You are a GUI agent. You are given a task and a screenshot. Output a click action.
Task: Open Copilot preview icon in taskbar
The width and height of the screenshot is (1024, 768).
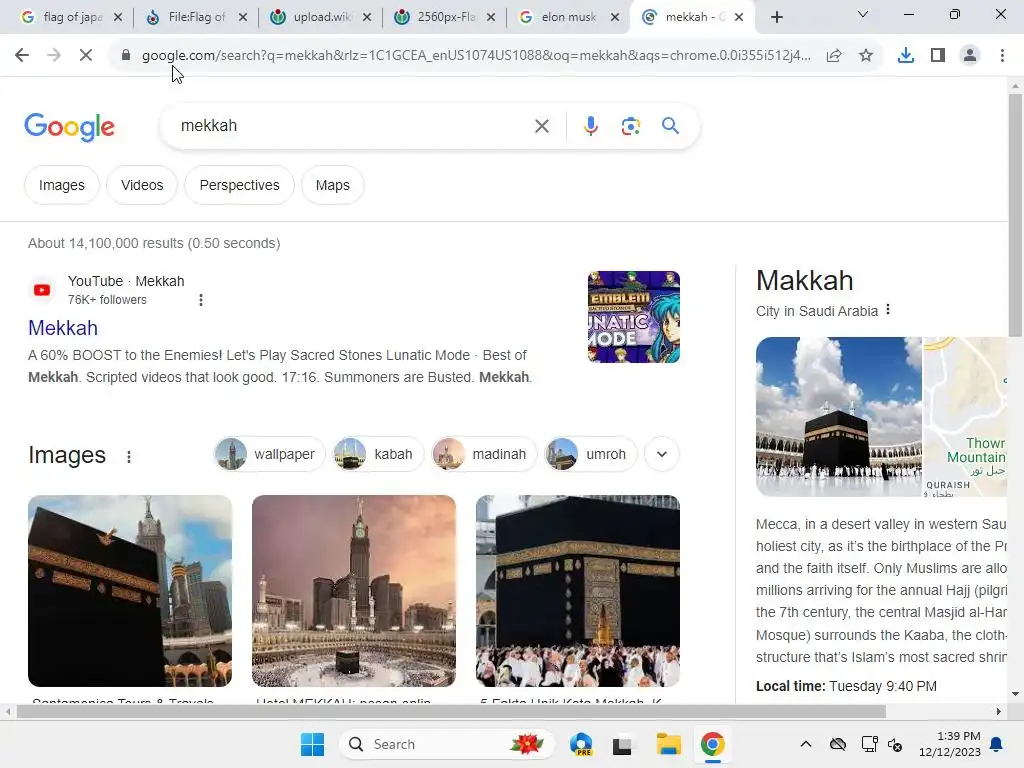[581, 744]
